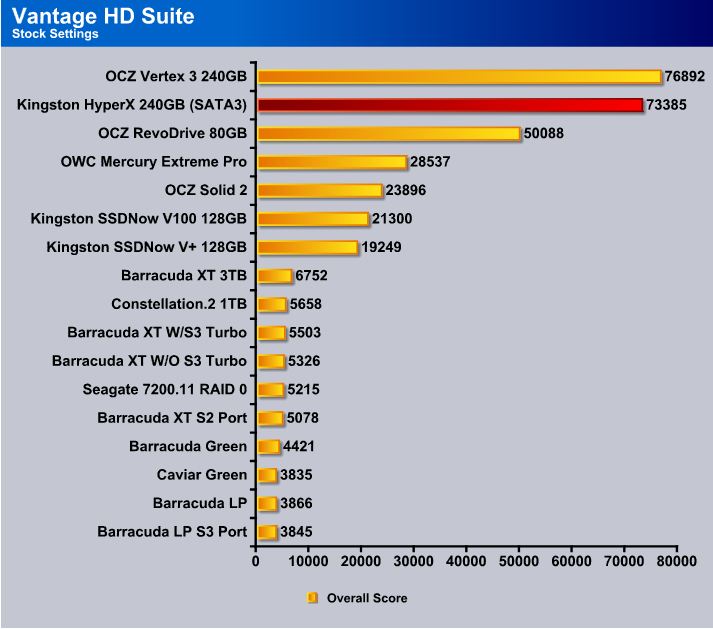The height and width of the screenshot is (629, 713).
Task: Click the 'OWC Mercury Extreme Pro' label
Action: point(154,161)
